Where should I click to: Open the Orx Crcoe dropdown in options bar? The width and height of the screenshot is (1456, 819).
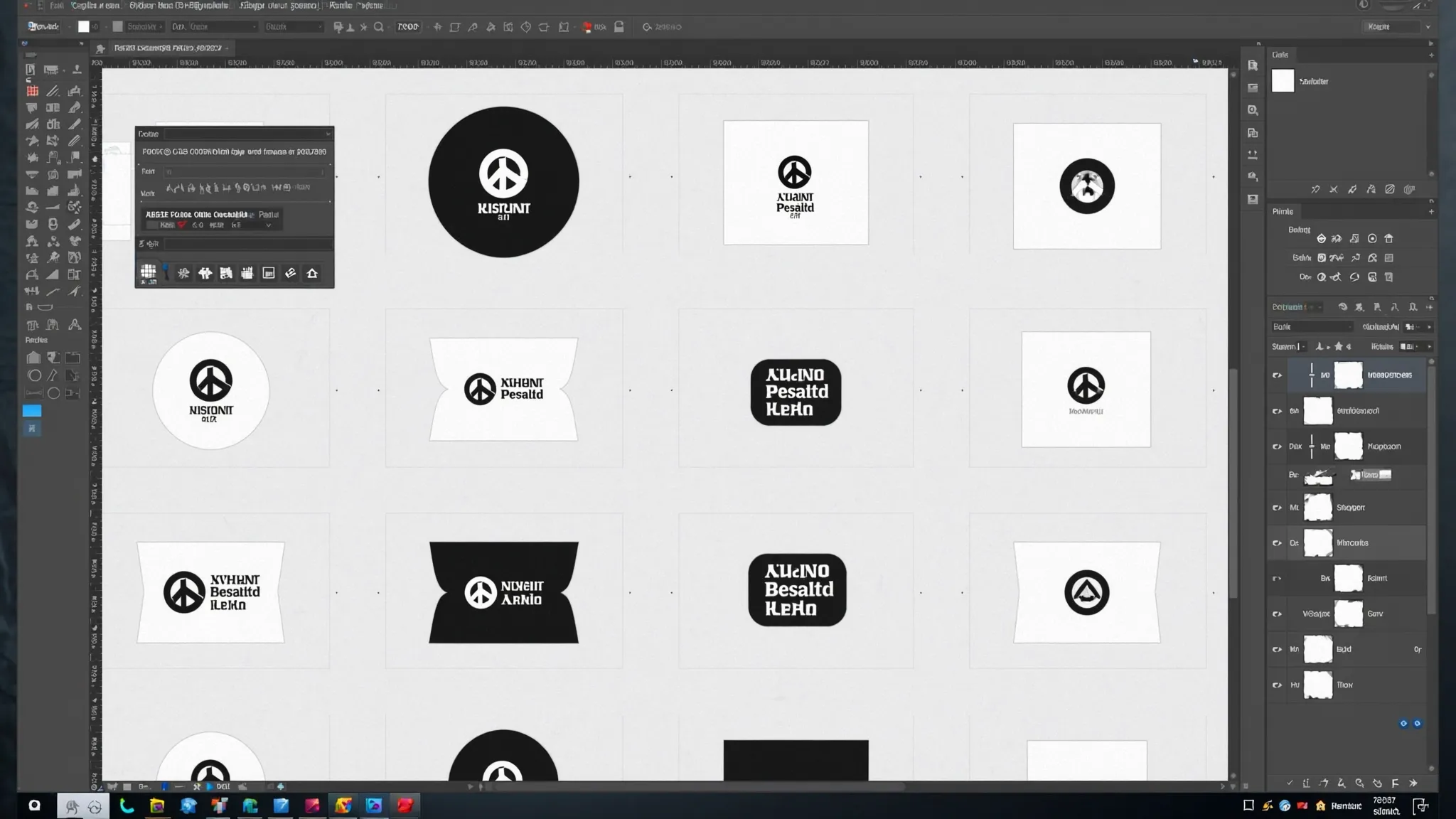tap(213, 27)
